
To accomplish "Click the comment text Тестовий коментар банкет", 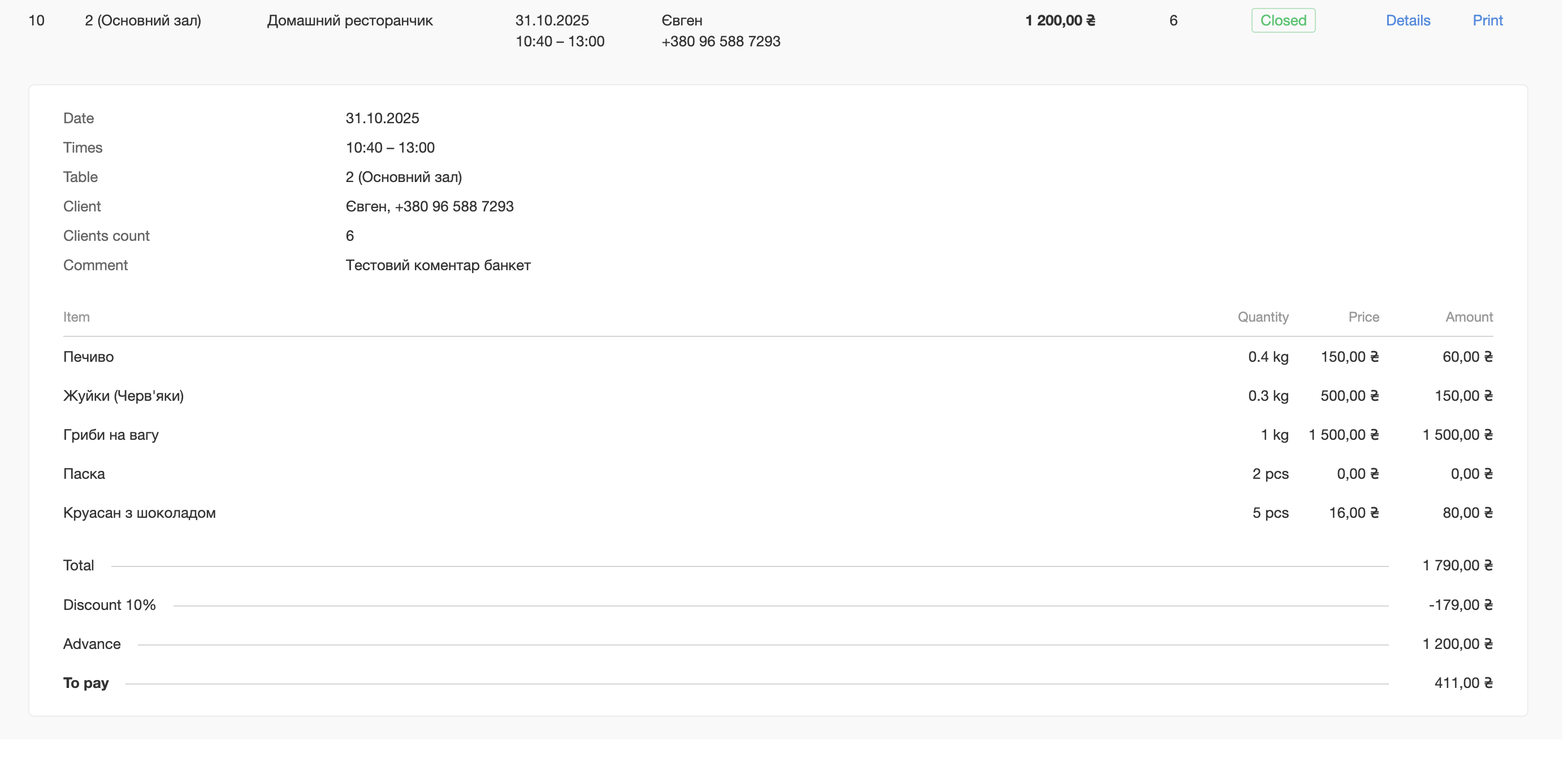I will [438, 265].
